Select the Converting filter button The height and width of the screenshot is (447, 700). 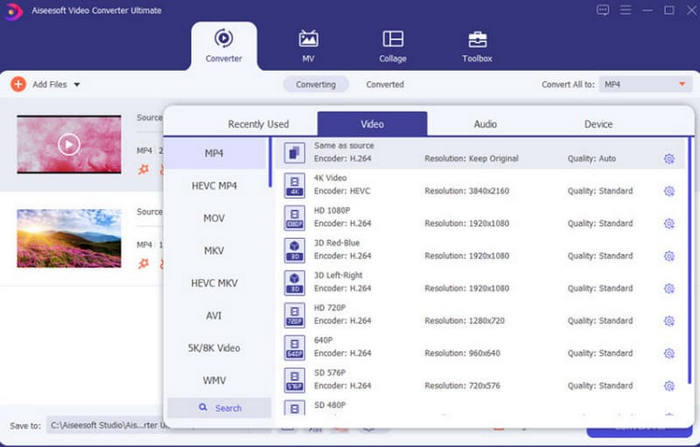[x=316, y=84]
